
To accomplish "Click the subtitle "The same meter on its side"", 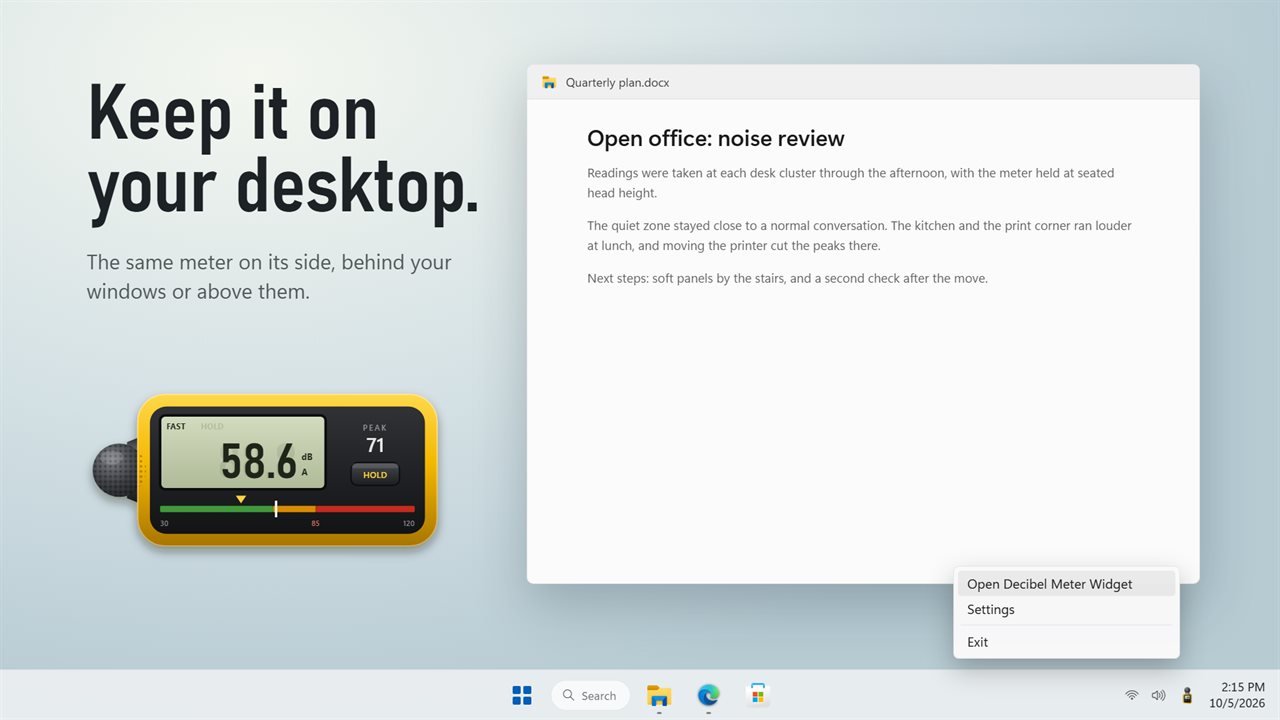I will click(x=269, y=277).
